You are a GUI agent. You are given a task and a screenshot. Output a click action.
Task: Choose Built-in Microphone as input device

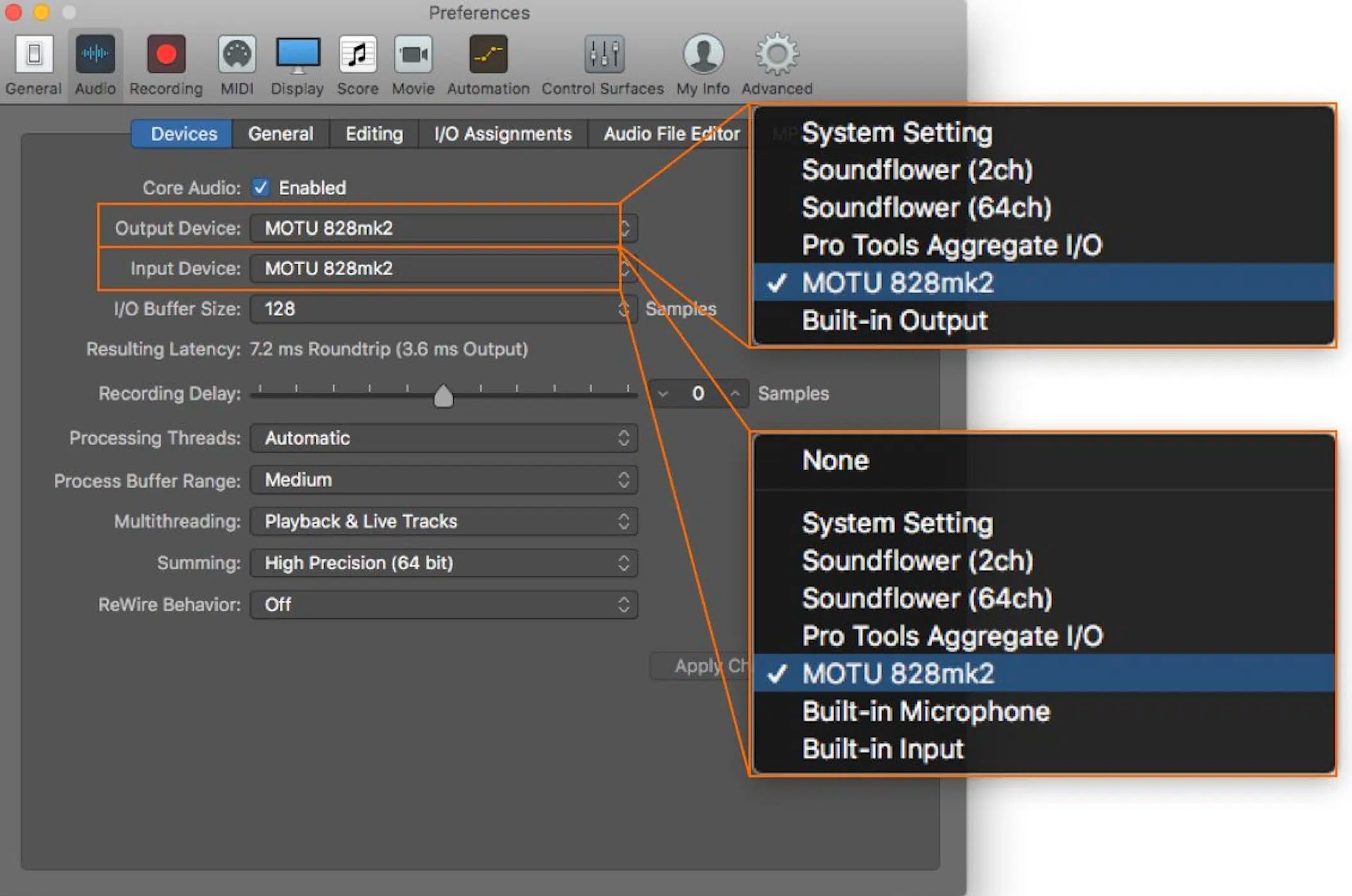tap(926, 711)
